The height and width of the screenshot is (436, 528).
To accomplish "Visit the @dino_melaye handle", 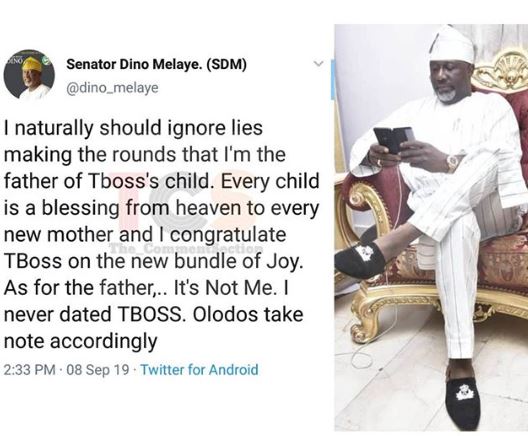I will pos(112,88).
